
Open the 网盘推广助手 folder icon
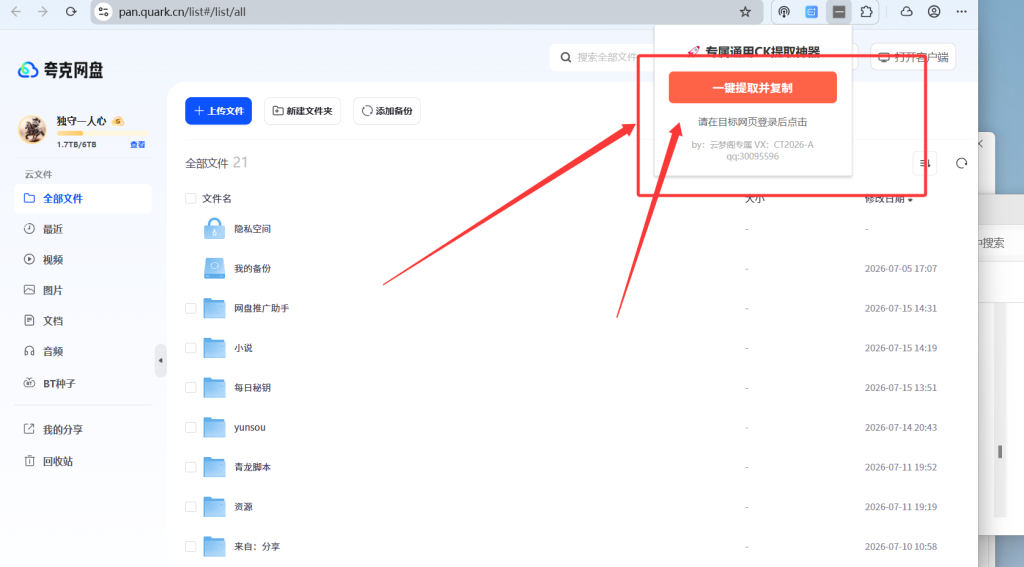point(214,308)
